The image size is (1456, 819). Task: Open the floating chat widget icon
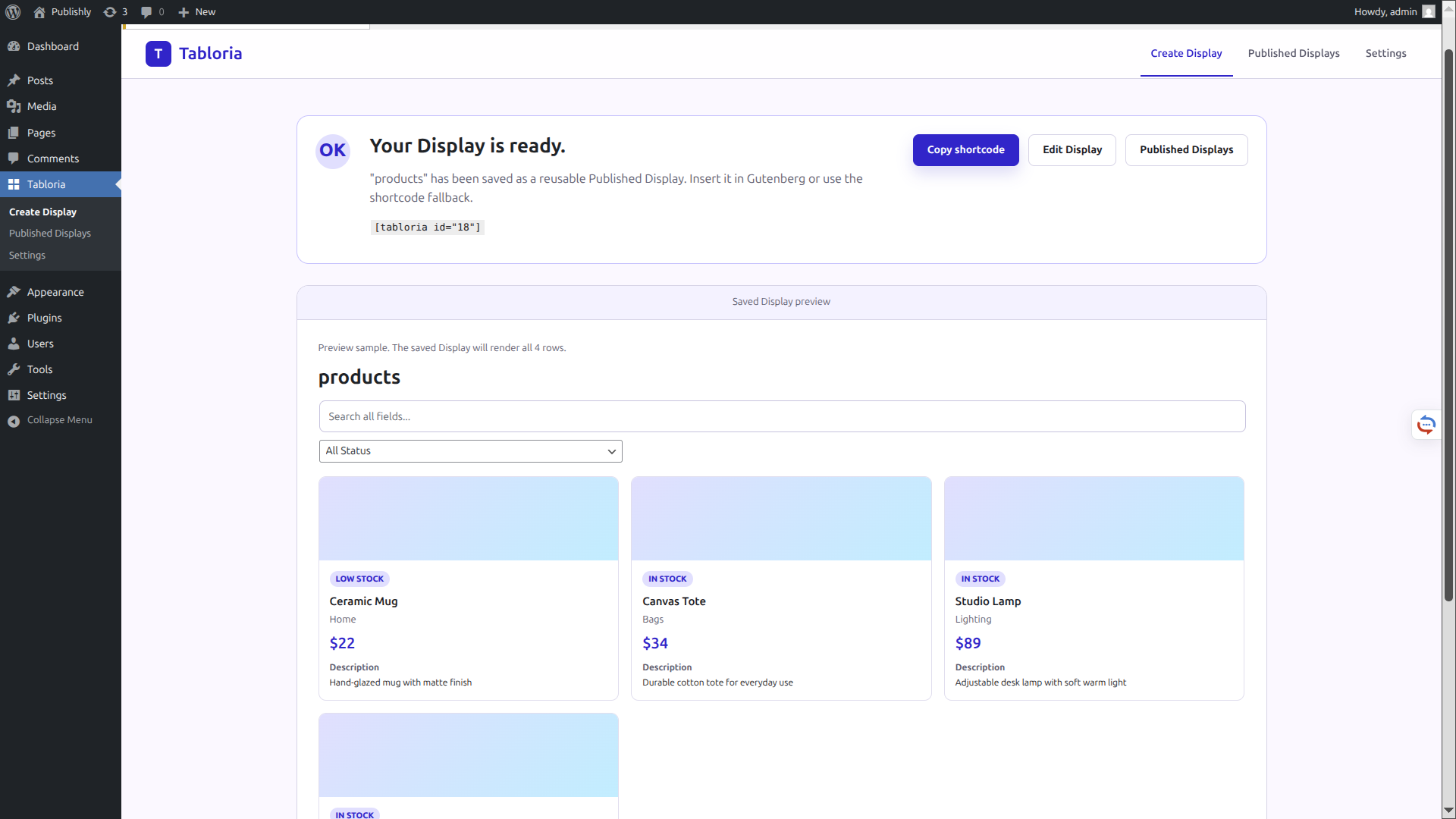pyautogui.click(x=1426, y=425)
